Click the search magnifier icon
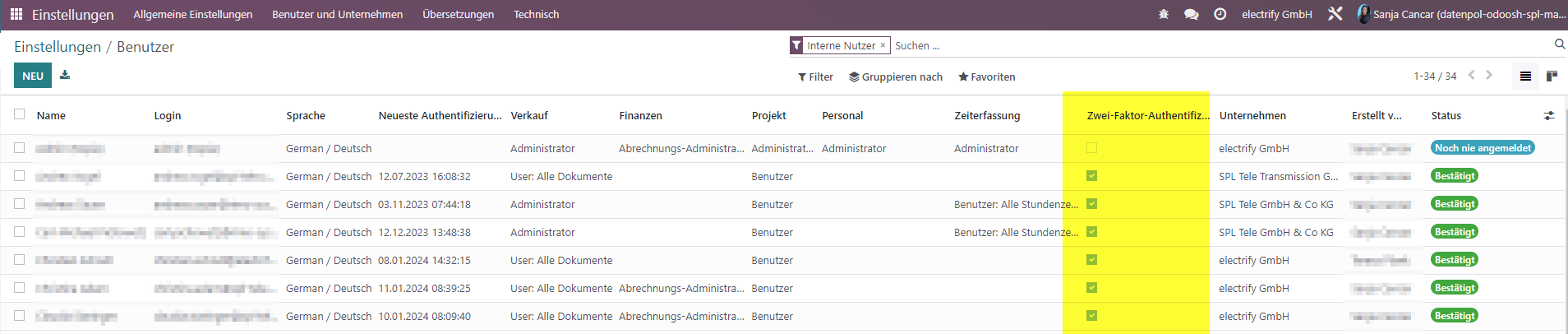Viewport: 1568px width, 334px height. [x=1560, y=44]
